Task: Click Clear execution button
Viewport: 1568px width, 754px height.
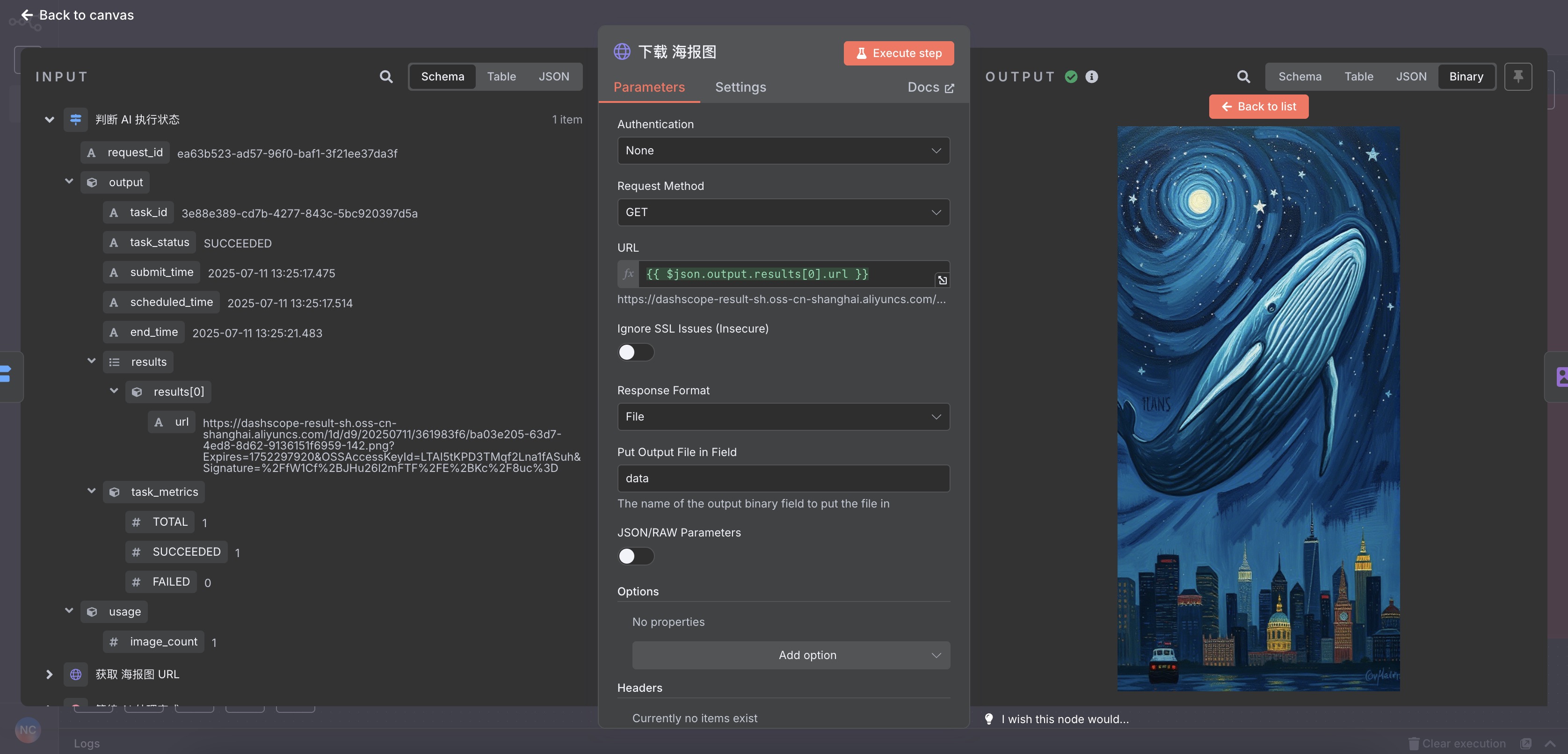Action: pyautogui.click(x=1457, y=744)
